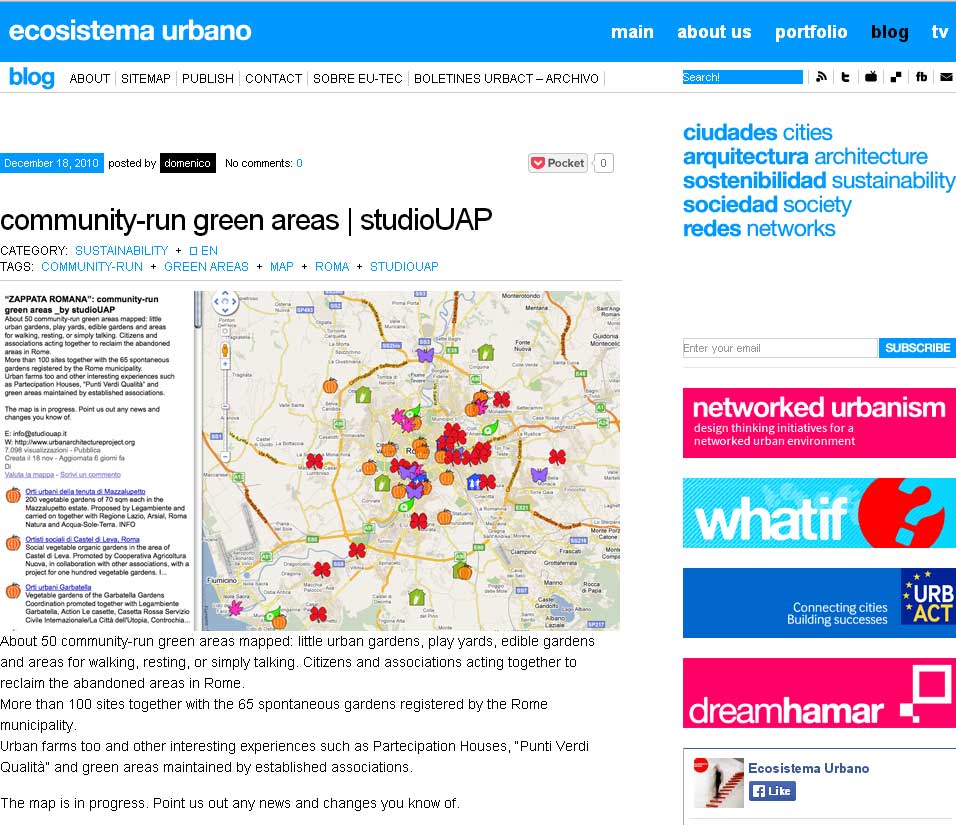Click the SUBSCRIBE button
Screen dimensions: 956x825
[x=917, y=348]
